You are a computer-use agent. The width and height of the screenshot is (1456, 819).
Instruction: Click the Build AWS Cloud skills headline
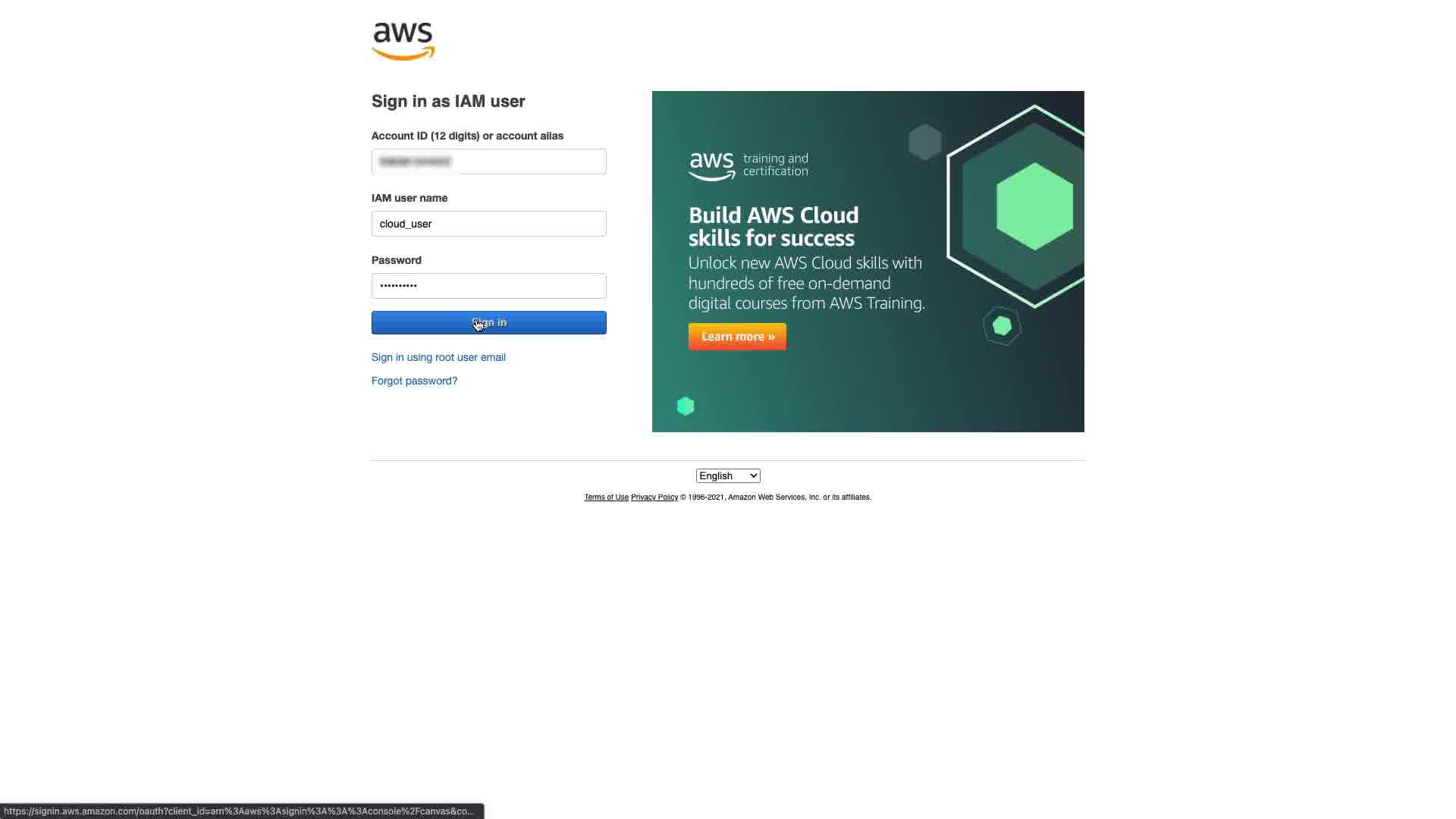[773, 227]
